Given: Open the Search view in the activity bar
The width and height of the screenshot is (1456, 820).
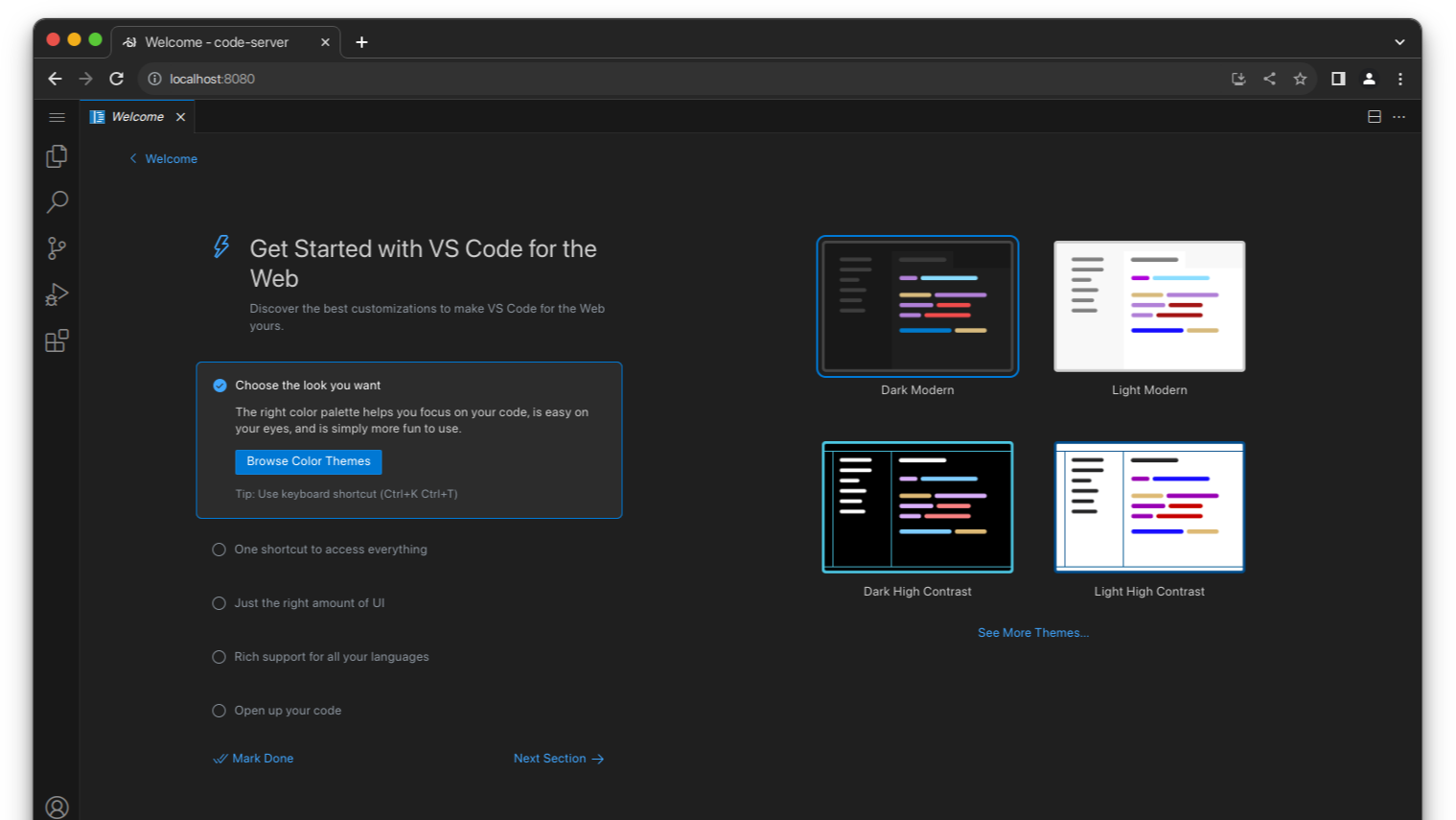Looking at the screenshot, I should point(57,202).
